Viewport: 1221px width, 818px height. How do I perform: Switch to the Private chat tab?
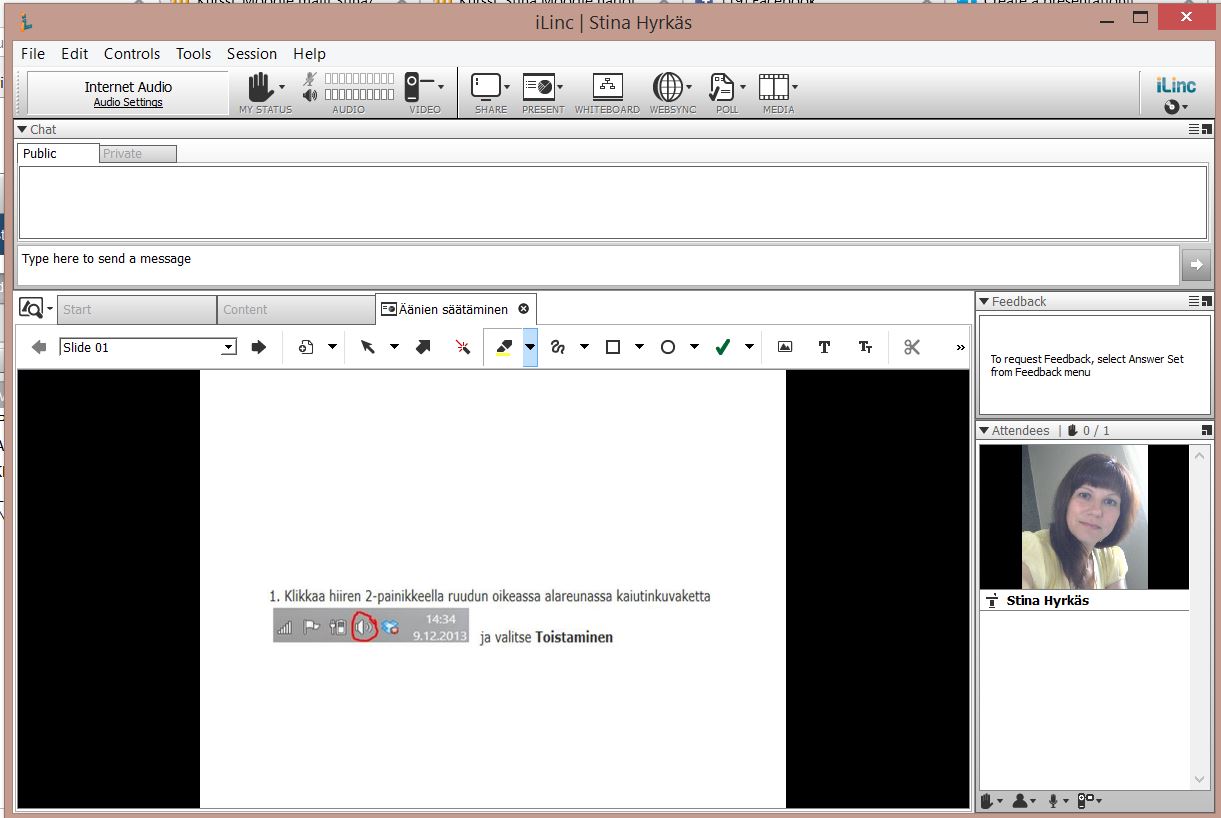pos(138,154)
